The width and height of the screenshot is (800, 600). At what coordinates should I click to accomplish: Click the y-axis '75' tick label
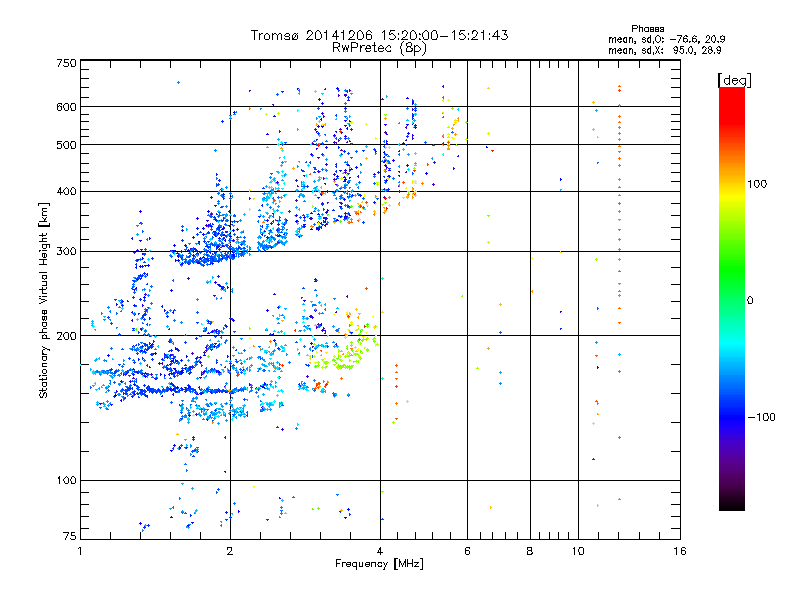pyautogui.click(x=70, y=536)
